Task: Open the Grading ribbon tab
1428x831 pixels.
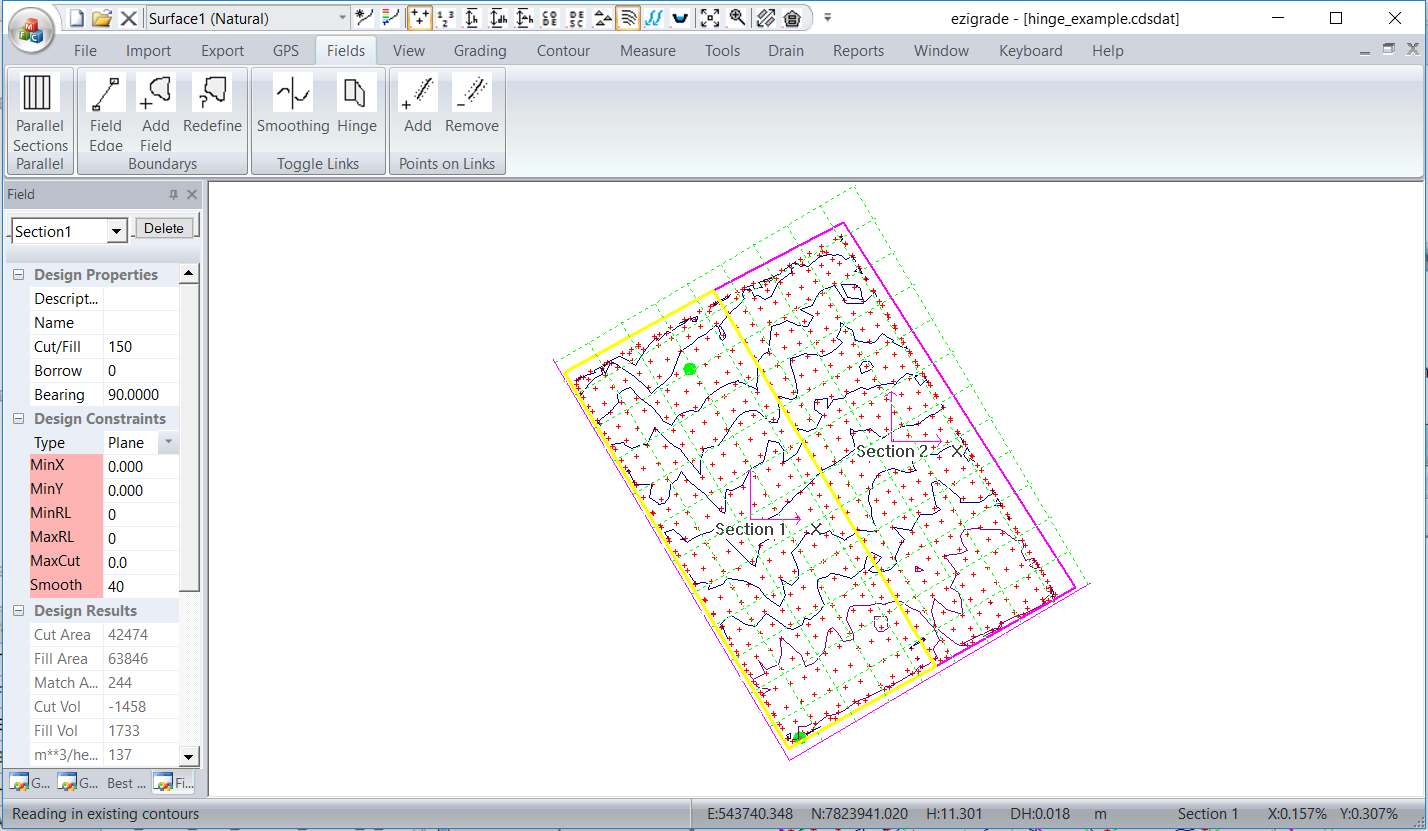Action: [x=480, y=51]
